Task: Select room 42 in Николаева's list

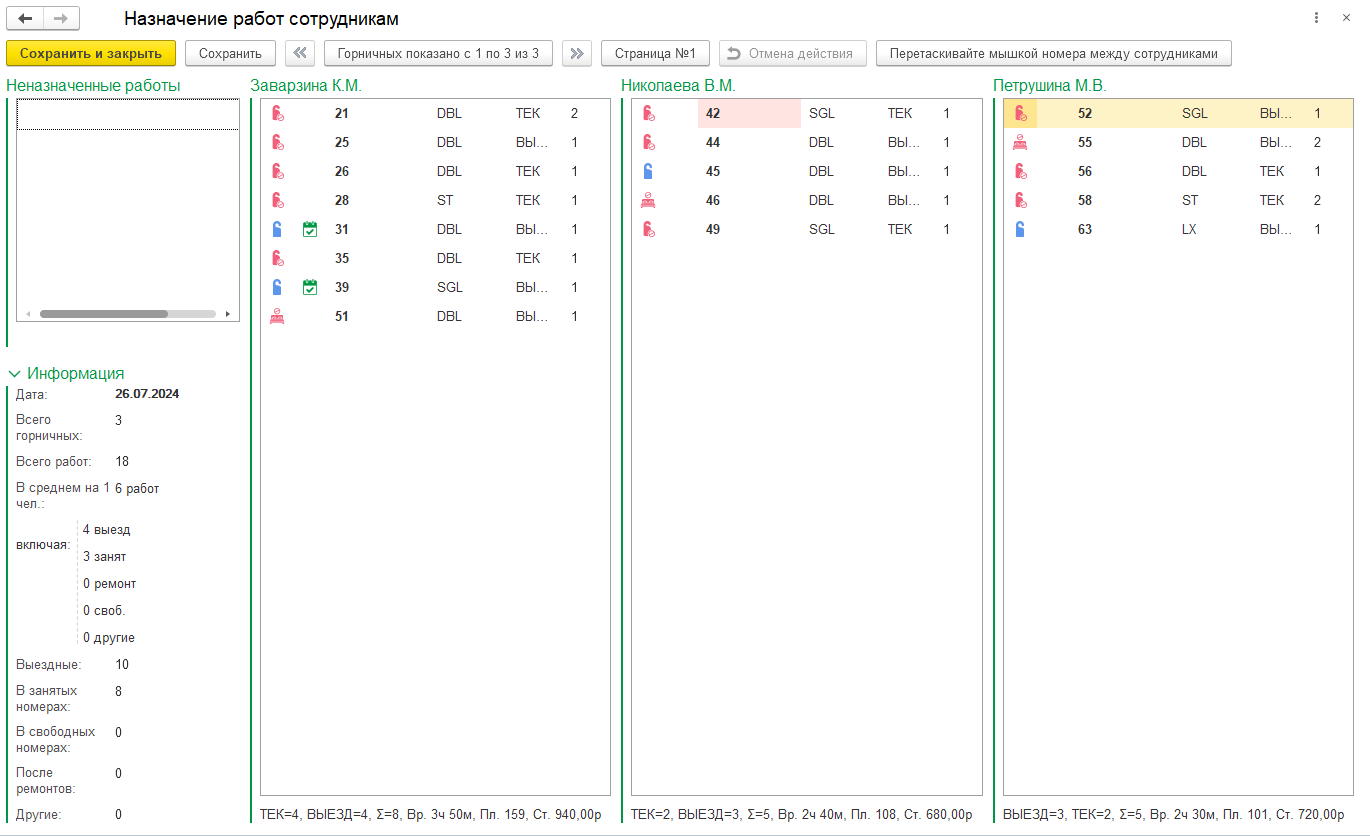Action: (748, 114)
